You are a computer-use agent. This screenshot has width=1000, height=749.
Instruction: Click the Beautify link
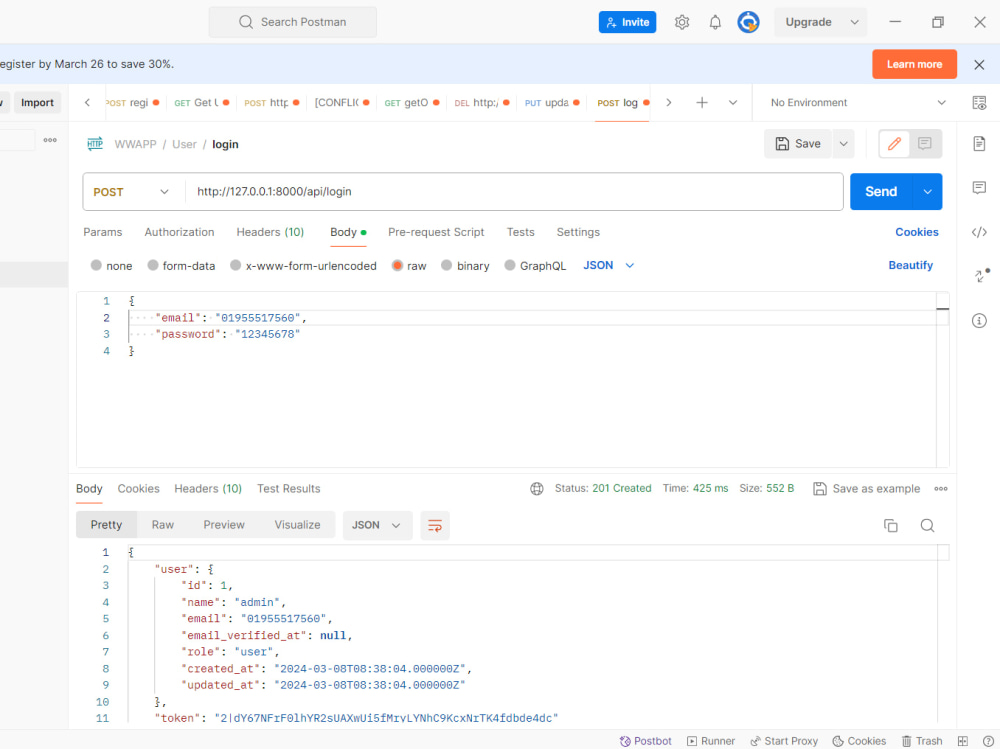pos(910,265)
